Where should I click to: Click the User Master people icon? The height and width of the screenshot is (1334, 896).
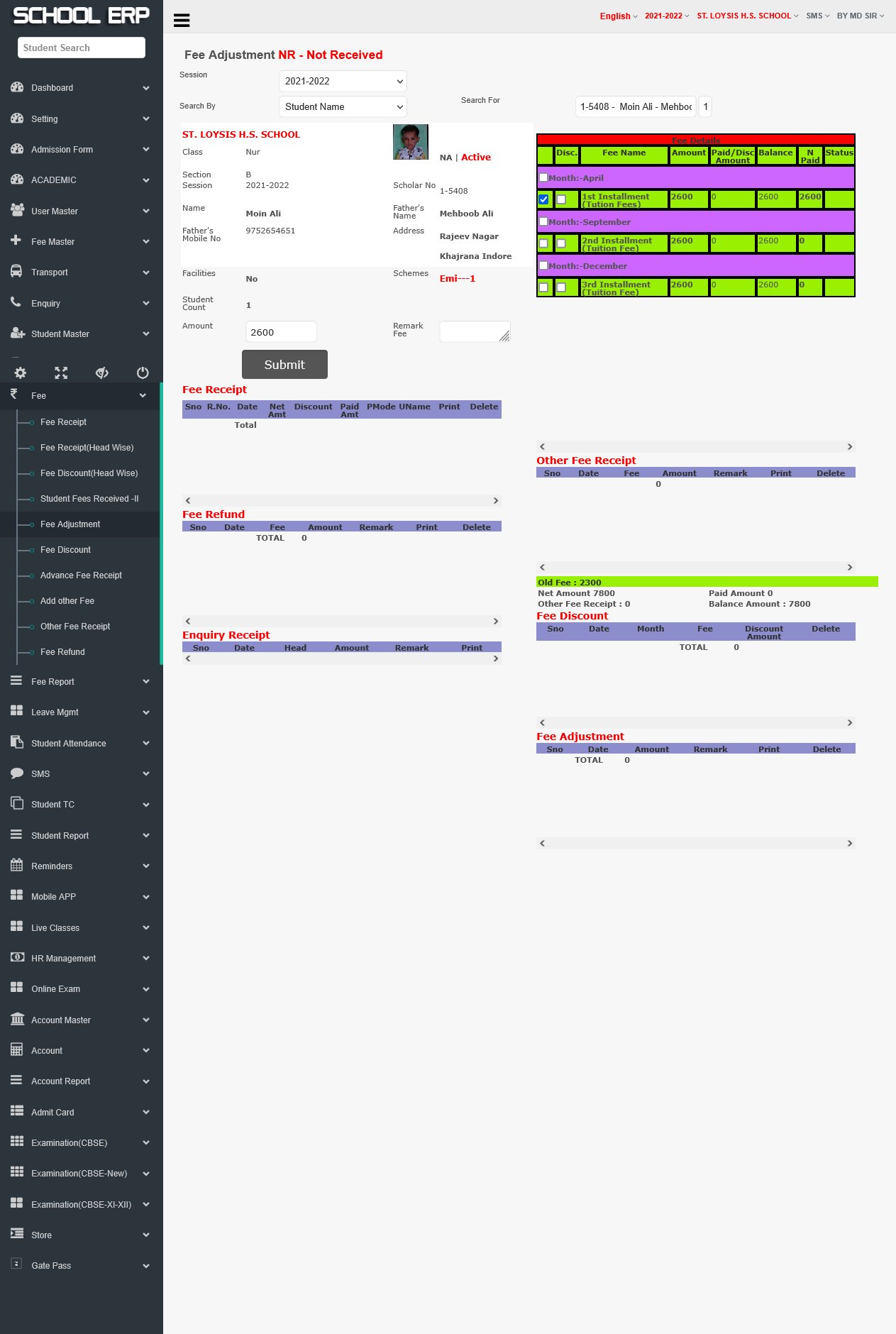click(17, 210)
